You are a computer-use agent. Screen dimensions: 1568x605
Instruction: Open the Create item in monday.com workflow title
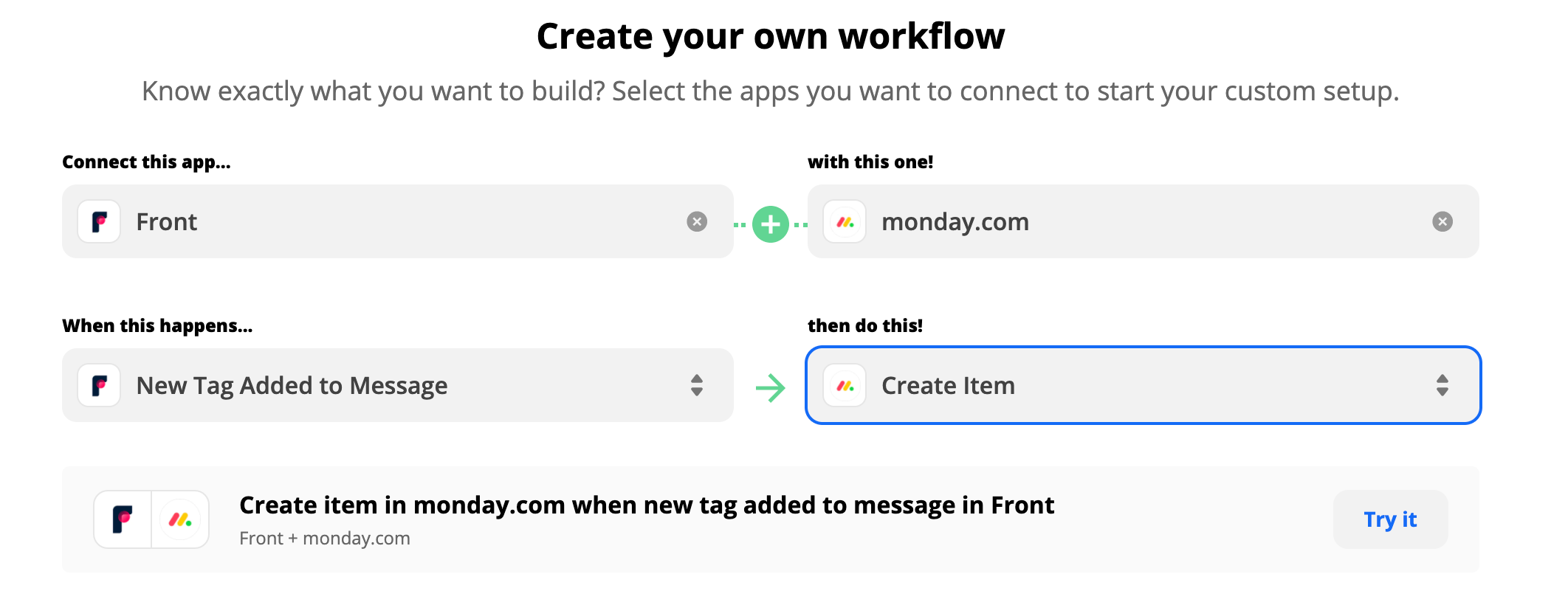click(647, 505)
